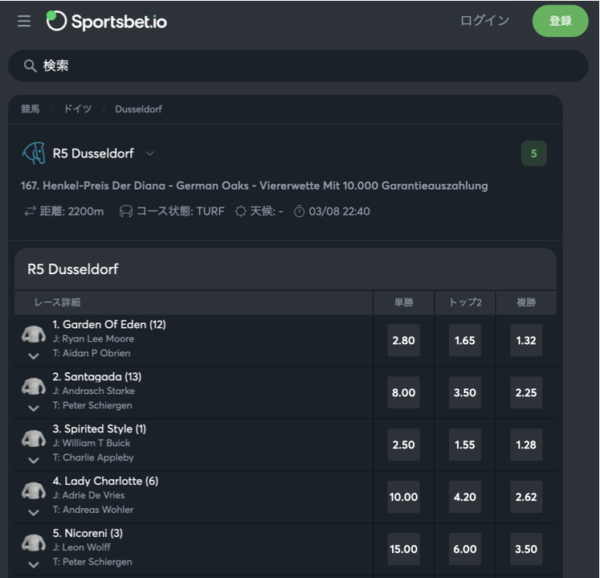Click Spirited Style jockey silk icon
The height and width of the screenshot is (578, 600).
click(x=34, y=438)
